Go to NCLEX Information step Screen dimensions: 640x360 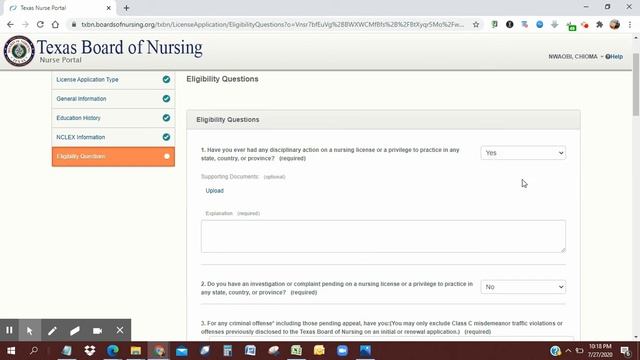113,137
